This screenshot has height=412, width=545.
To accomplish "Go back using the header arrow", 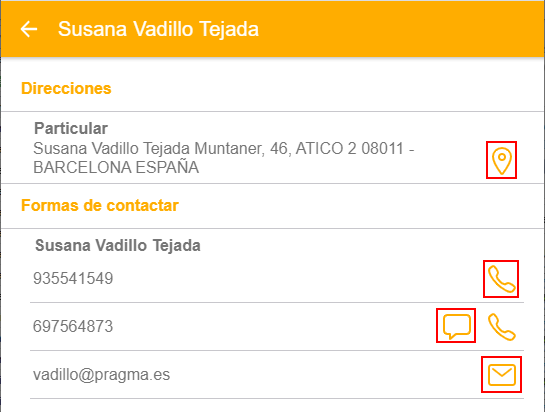I will point(29,29).
